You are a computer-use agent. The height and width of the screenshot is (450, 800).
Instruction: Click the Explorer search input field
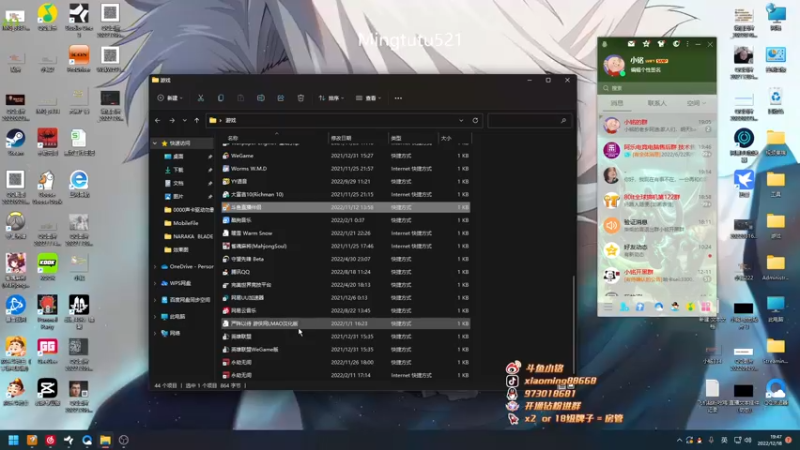coord(529,120)
